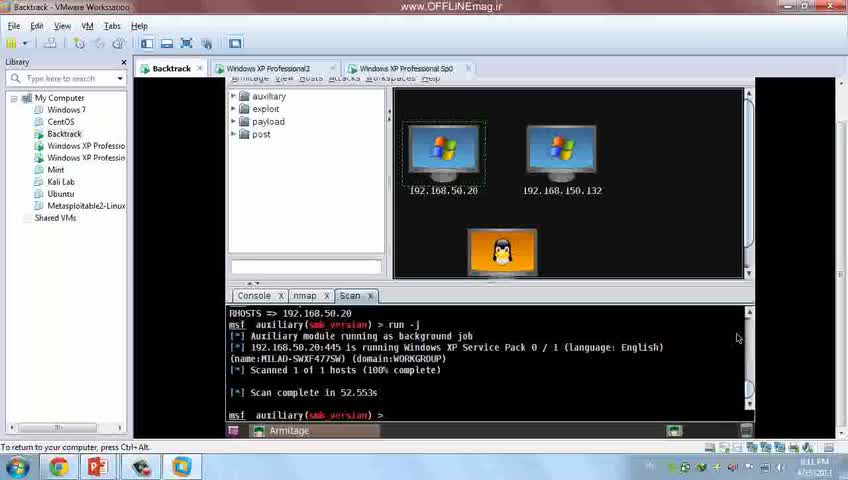
Task: Open the Edit menu
Action: tap(36, 26)
